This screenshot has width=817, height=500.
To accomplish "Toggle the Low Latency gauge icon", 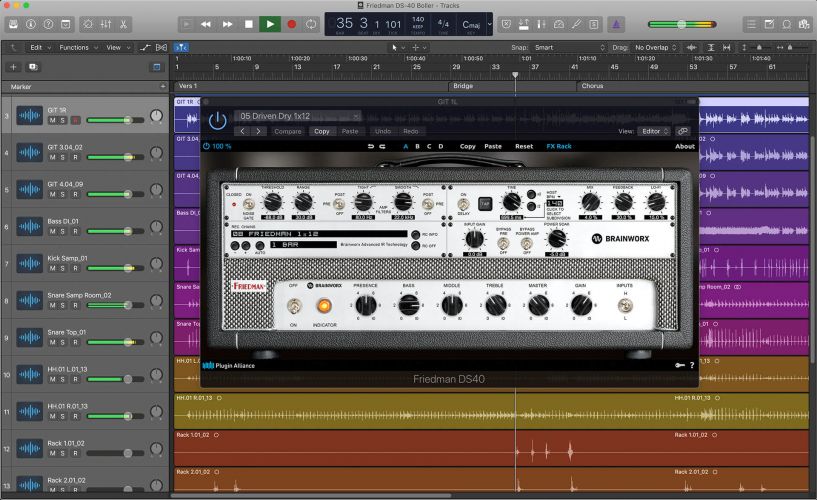I will (x=559, y=24).
